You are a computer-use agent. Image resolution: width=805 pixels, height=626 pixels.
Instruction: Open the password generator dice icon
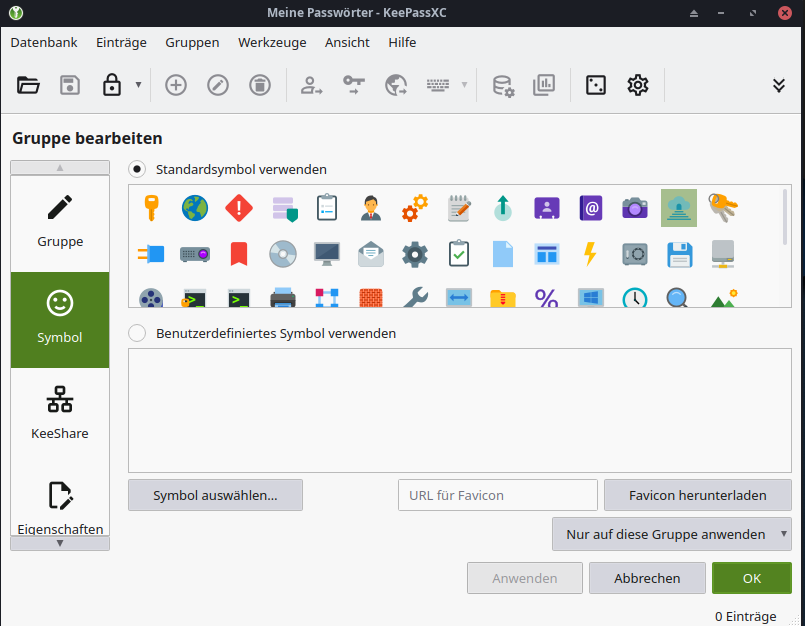595,85
